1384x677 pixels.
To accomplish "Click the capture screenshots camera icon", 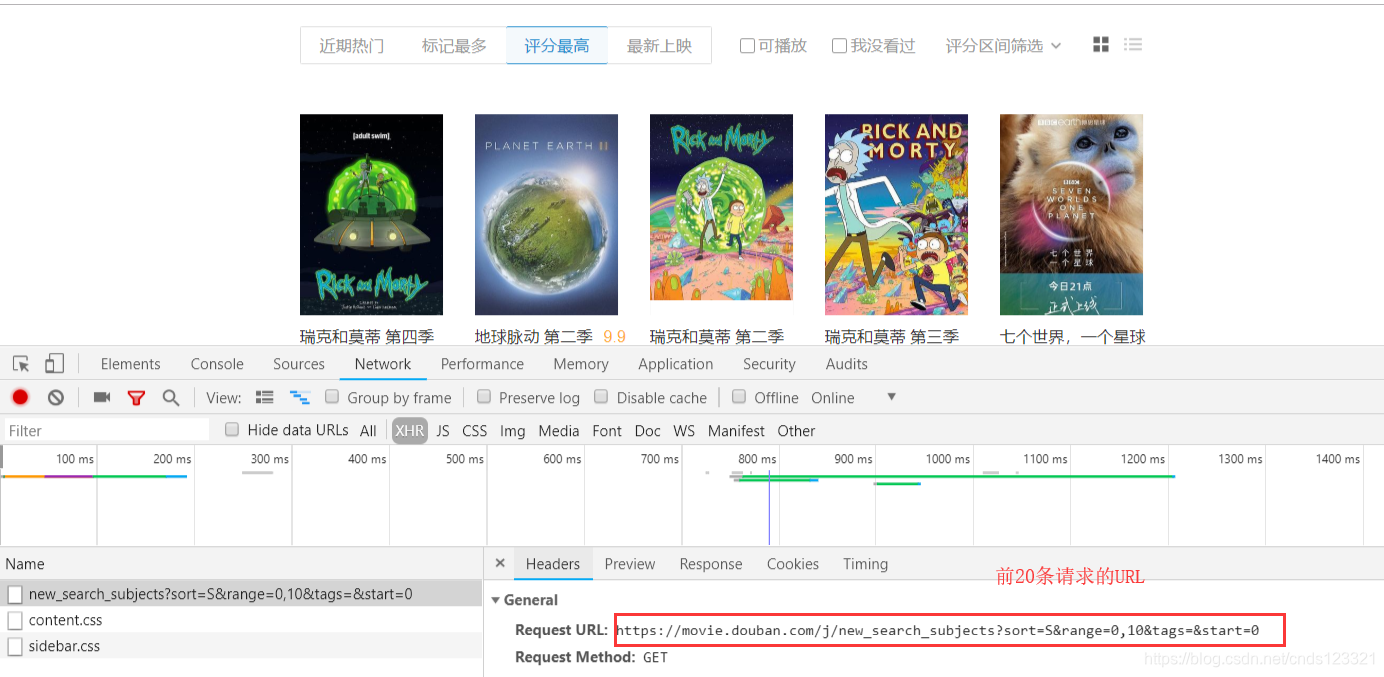I will pos(101,397).
